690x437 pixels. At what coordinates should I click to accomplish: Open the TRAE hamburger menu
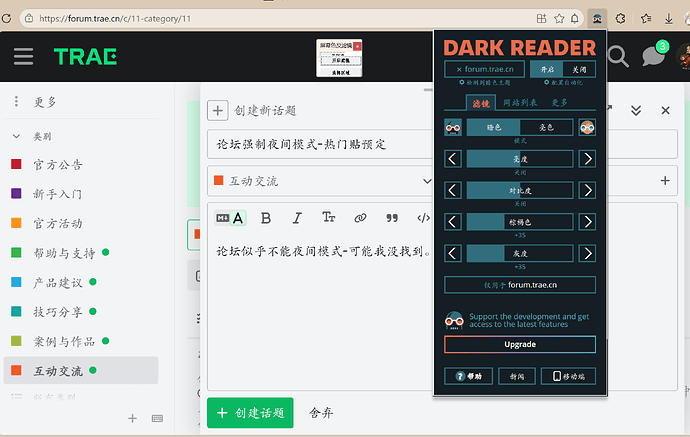[x=23, y=56]
